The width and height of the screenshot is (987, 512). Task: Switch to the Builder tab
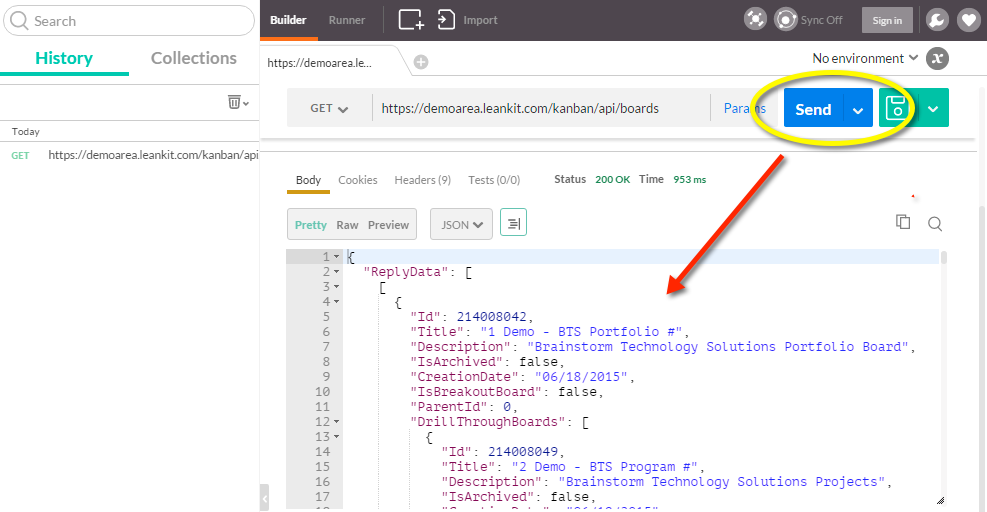tap(288, 20)
